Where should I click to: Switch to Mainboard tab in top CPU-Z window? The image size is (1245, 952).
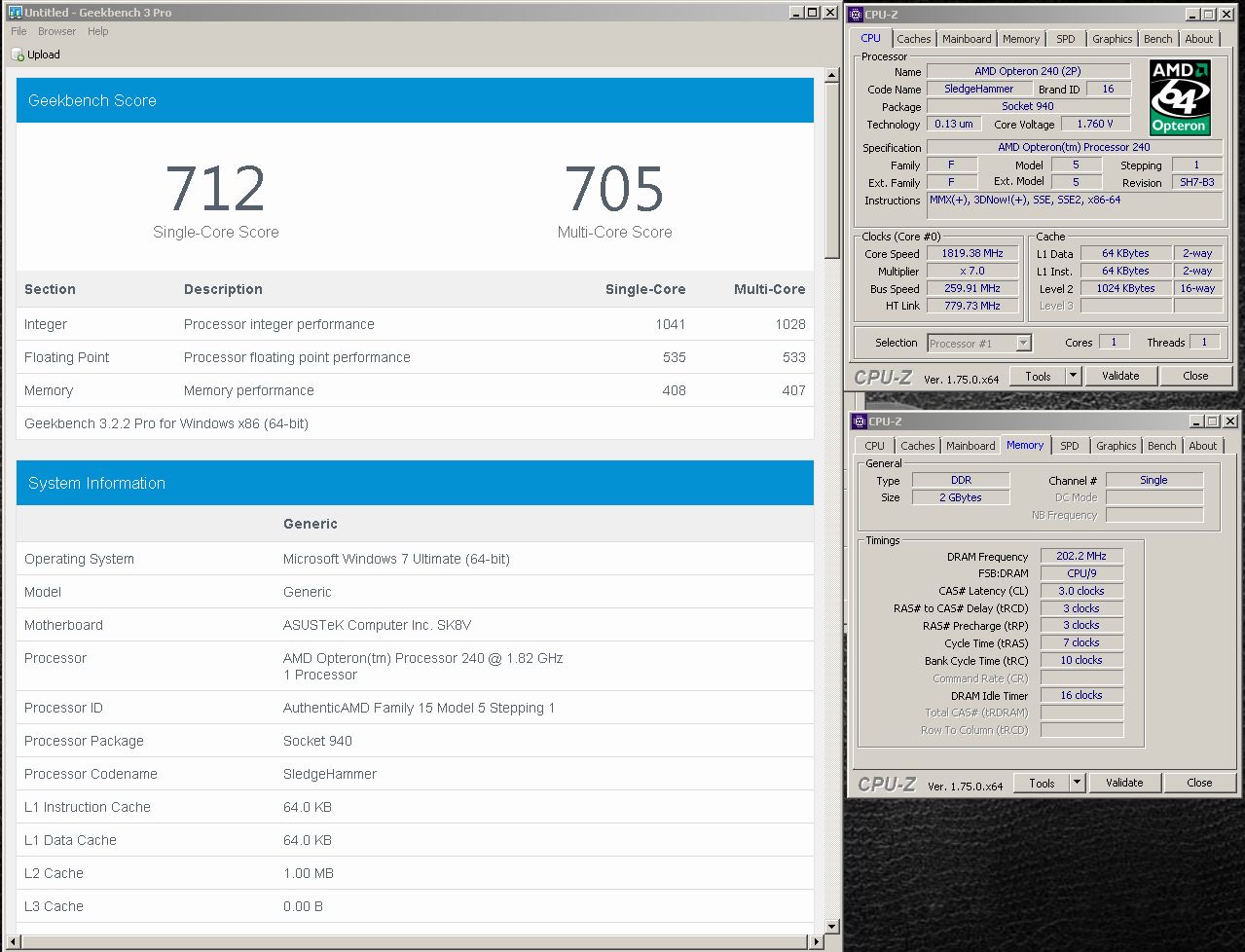[967, 40]
